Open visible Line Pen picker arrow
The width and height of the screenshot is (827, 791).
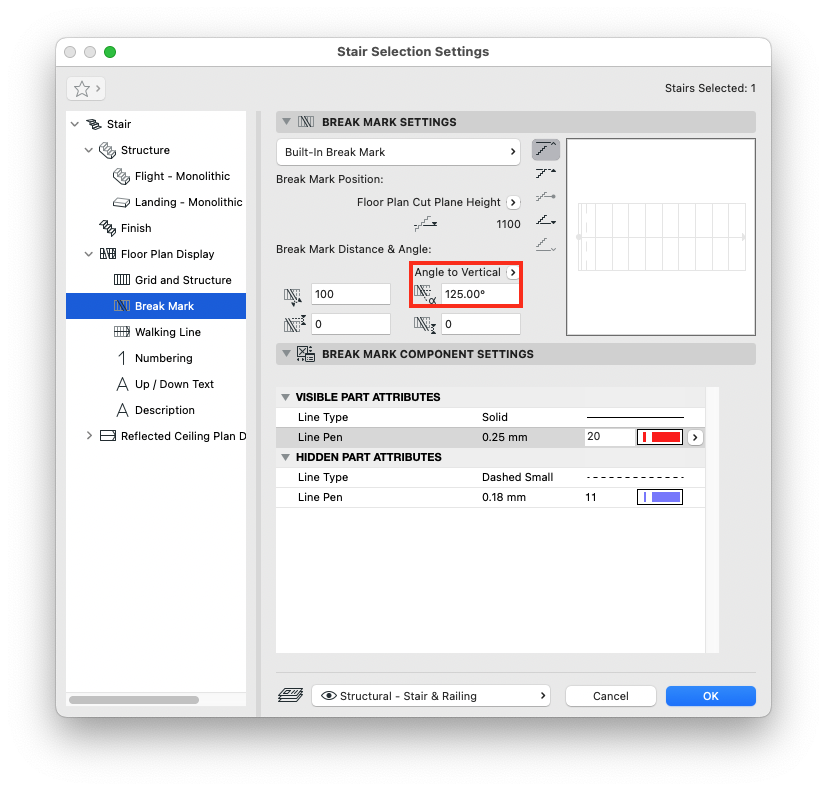[x=695, y=437]
